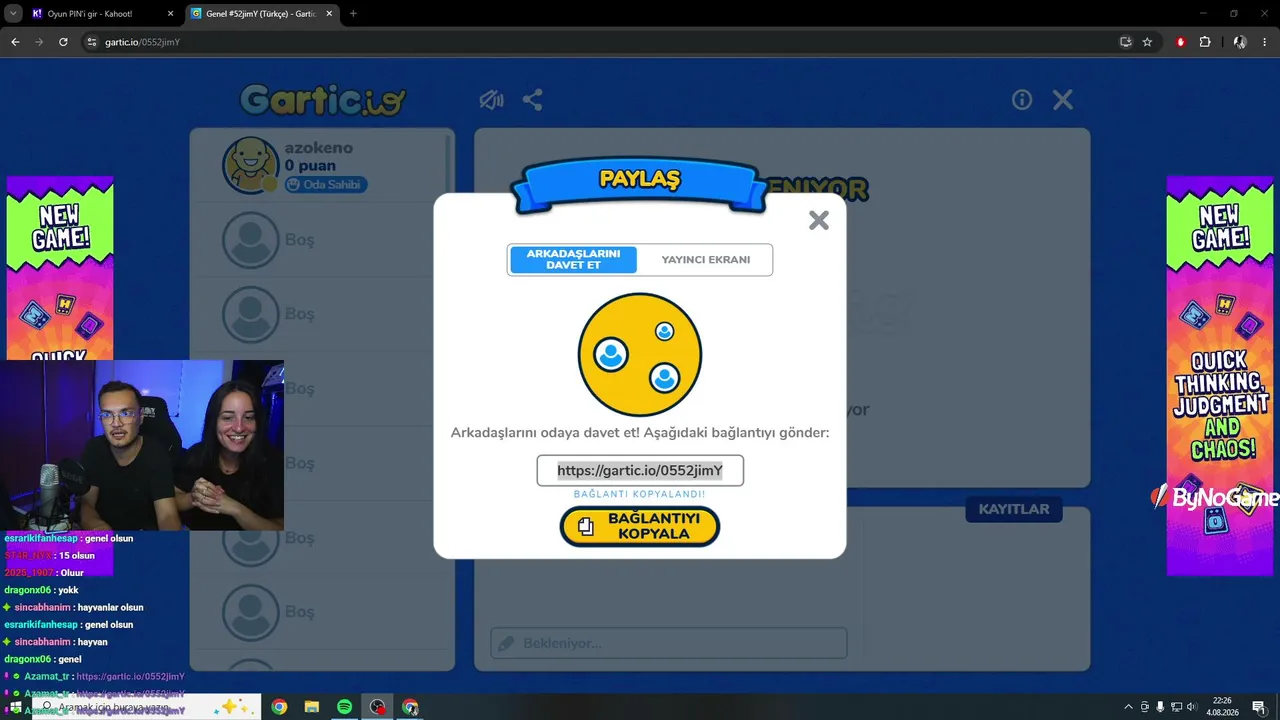The image size is (1280, 720).
Task: Switch to the Yayıncı Ekranı tab
Action: 705,260
